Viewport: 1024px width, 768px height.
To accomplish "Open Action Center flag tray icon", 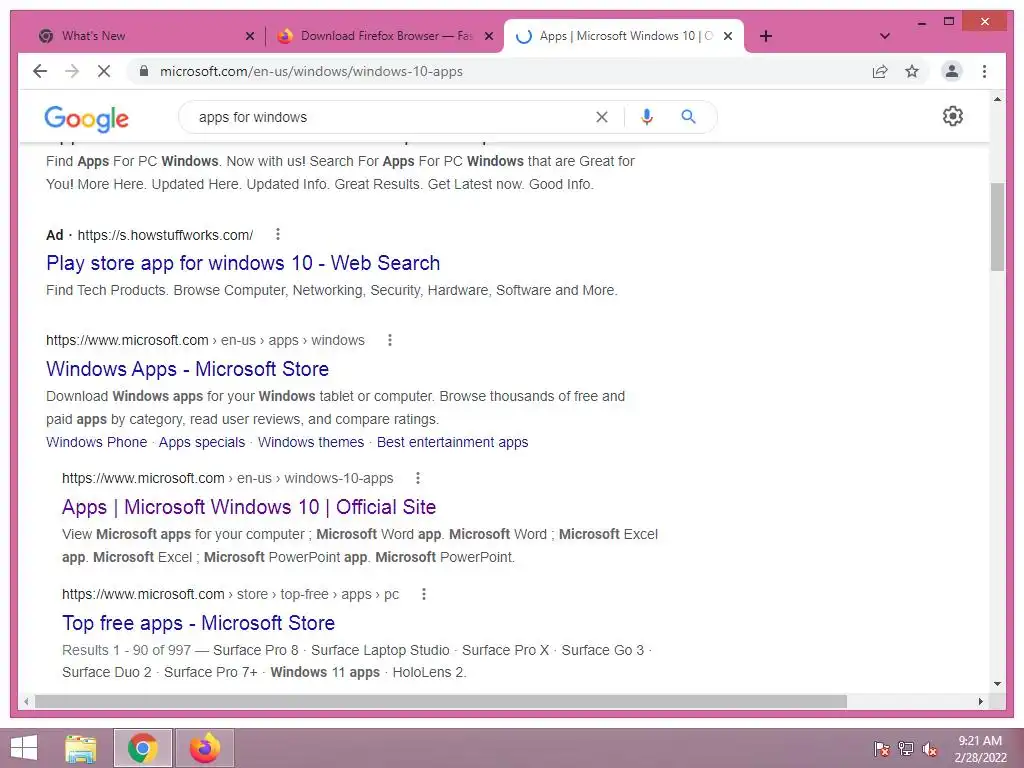I will click(x=882, y=748).
